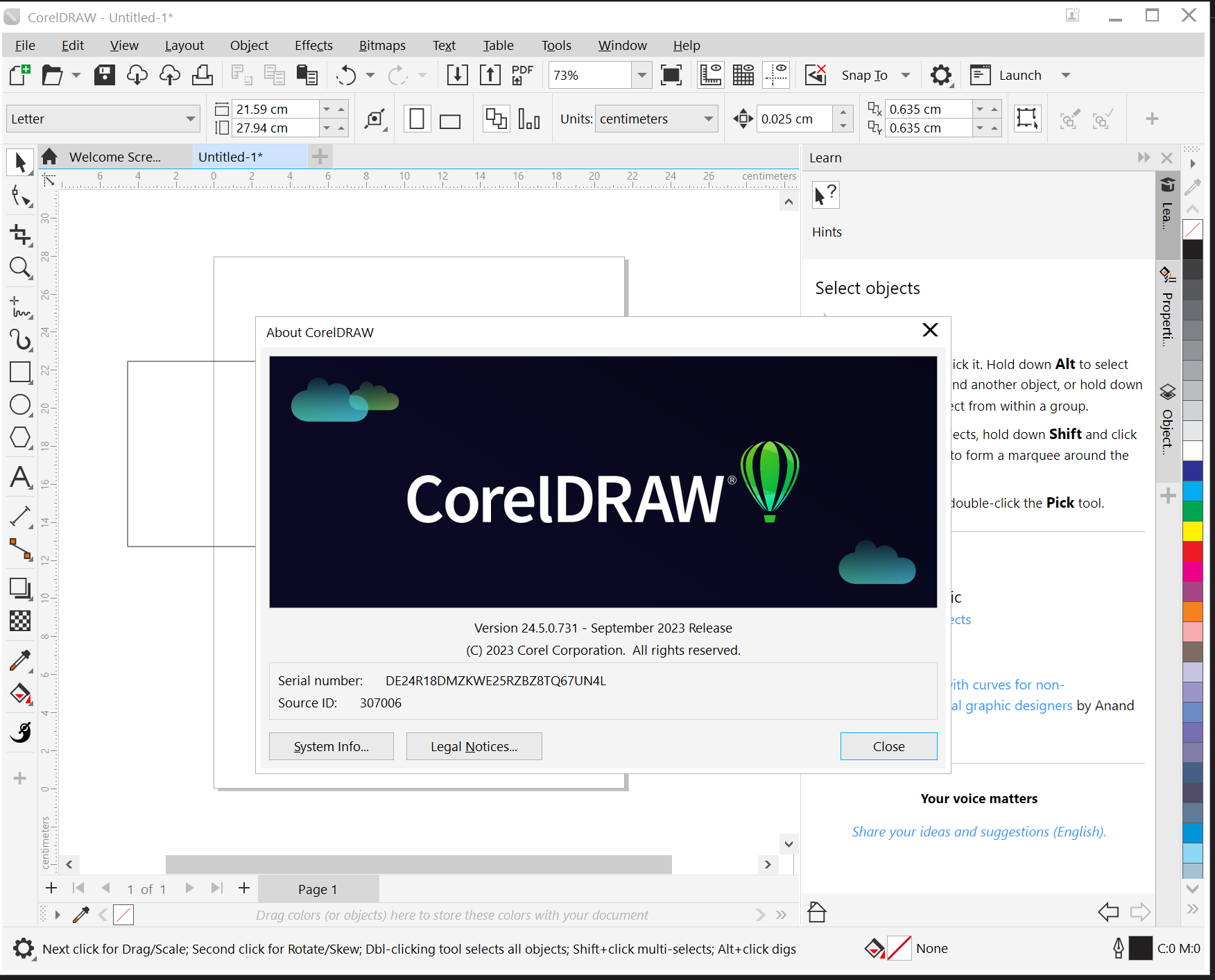Click Legal Notices button
This screenshot has width=1215, height=980.
[x=474, y=746]
